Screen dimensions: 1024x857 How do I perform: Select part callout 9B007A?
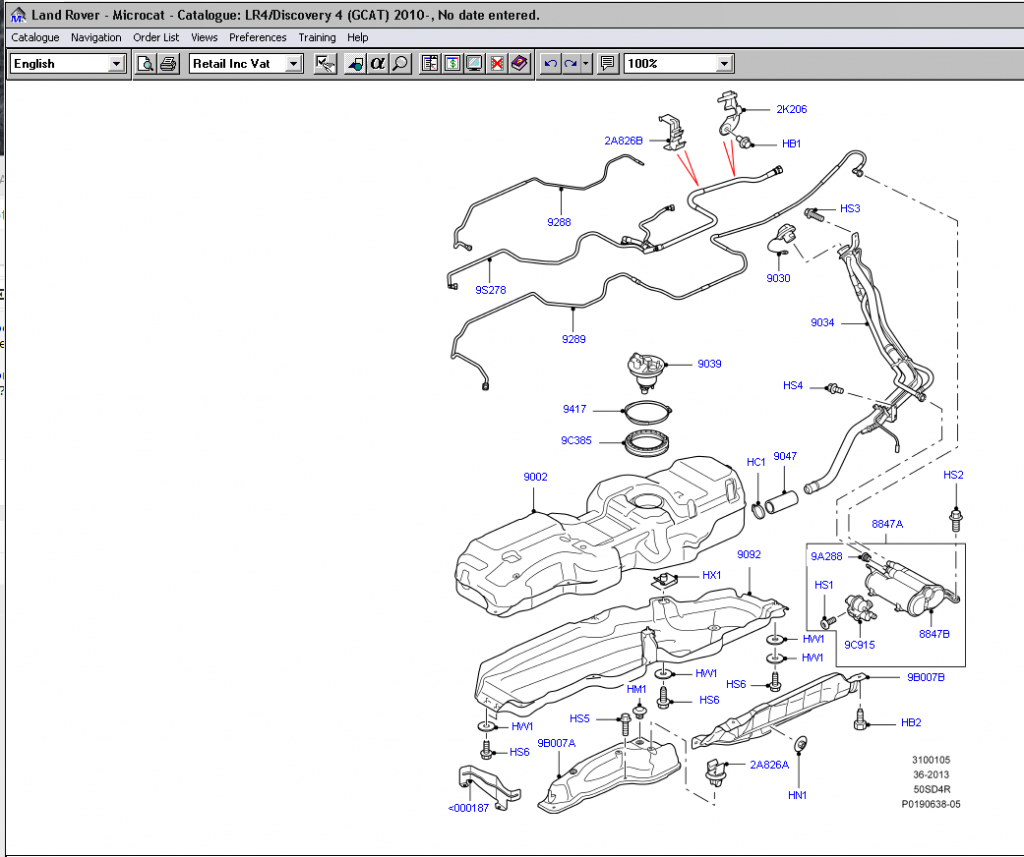pyautogui.click(x=556, y=743)
